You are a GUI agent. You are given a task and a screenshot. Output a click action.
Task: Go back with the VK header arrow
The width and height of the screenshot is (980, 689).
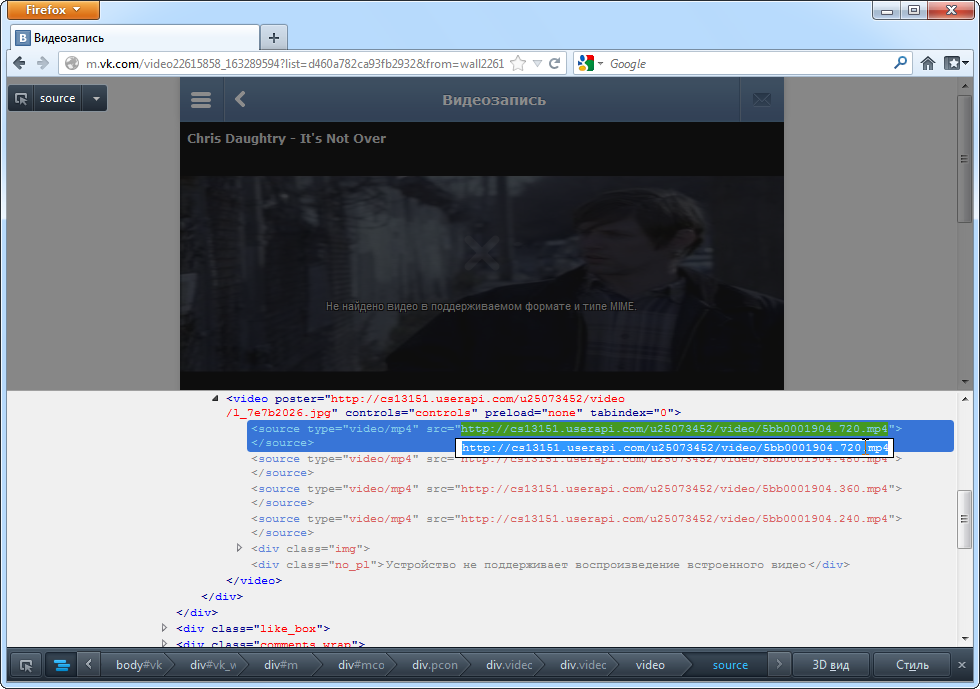[240, 99]
